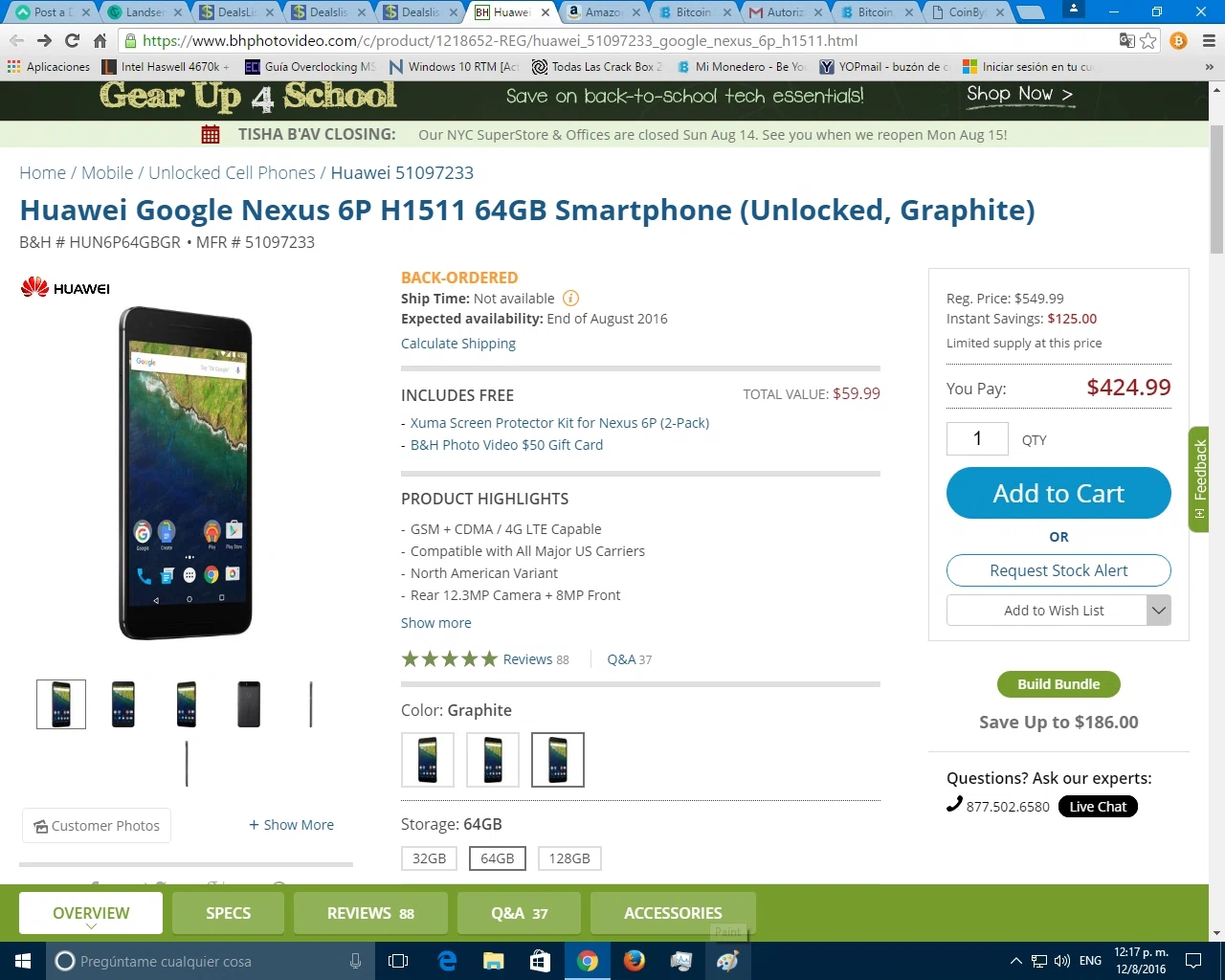The height and width of the screenshot is (980, 1225).
Task: Go to browser home page icon
Action: [100, 41]
